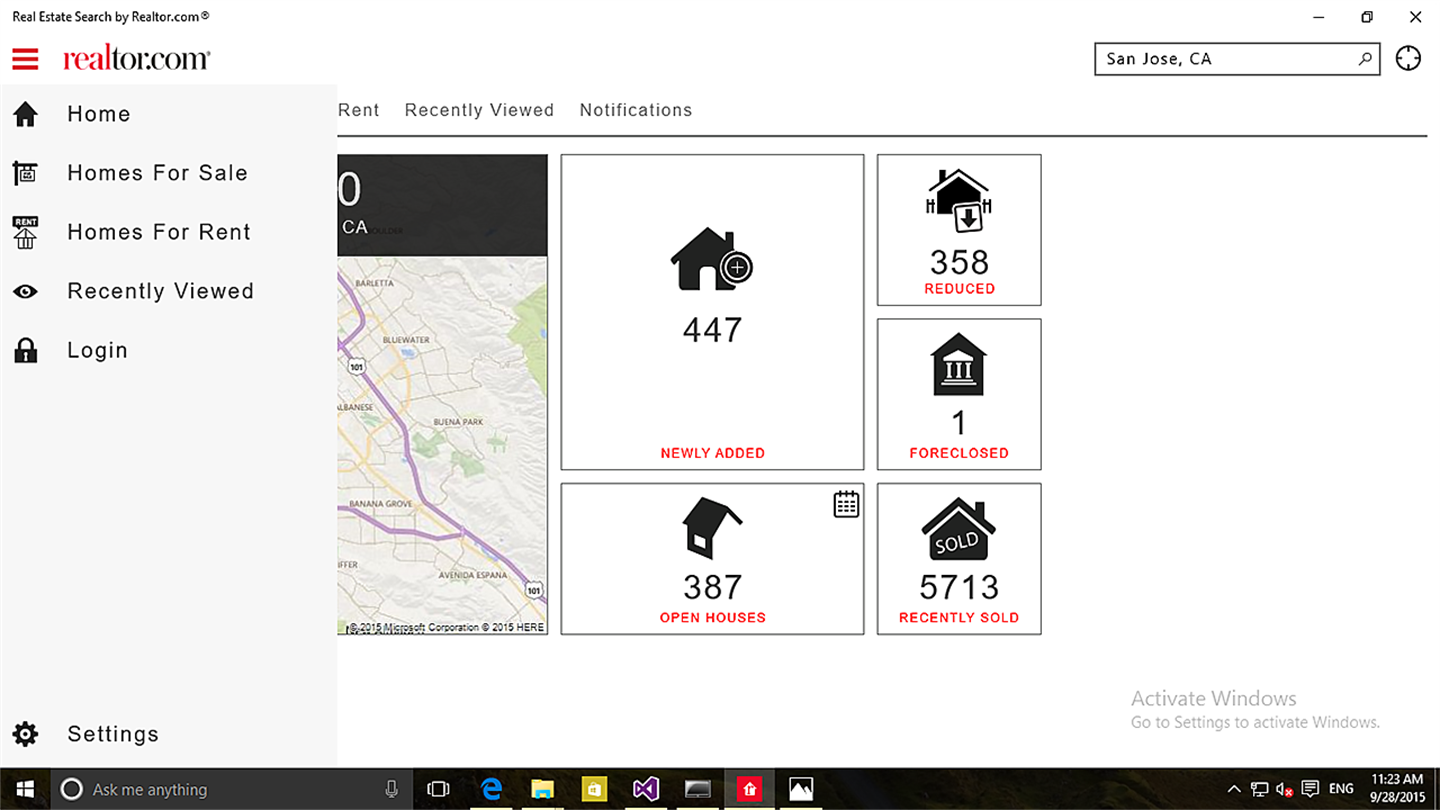1440x810 pixels.
Task: Open the 447 Newly Added tile
Action: tap(712, 312)
